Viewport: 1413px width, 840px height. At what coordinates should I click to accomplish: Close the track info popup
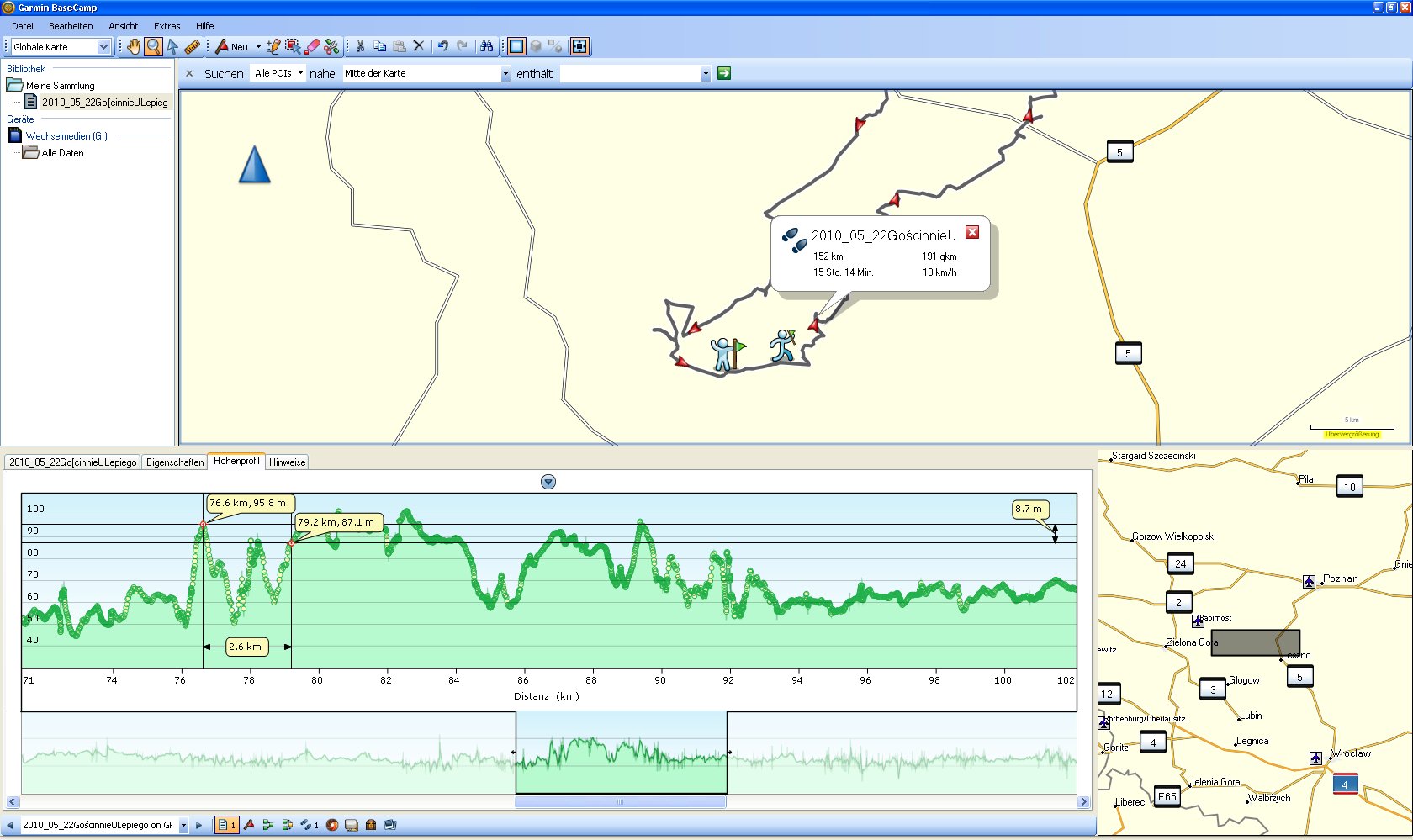click(972, 232)
